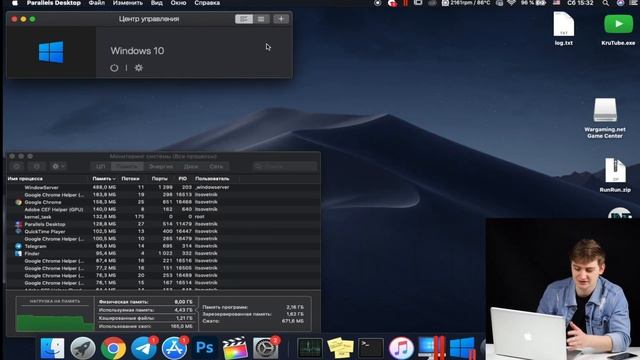Switch to the Энергия tab
The height and width of the screenshot is (360, 640).
click(x=161, y=166)
